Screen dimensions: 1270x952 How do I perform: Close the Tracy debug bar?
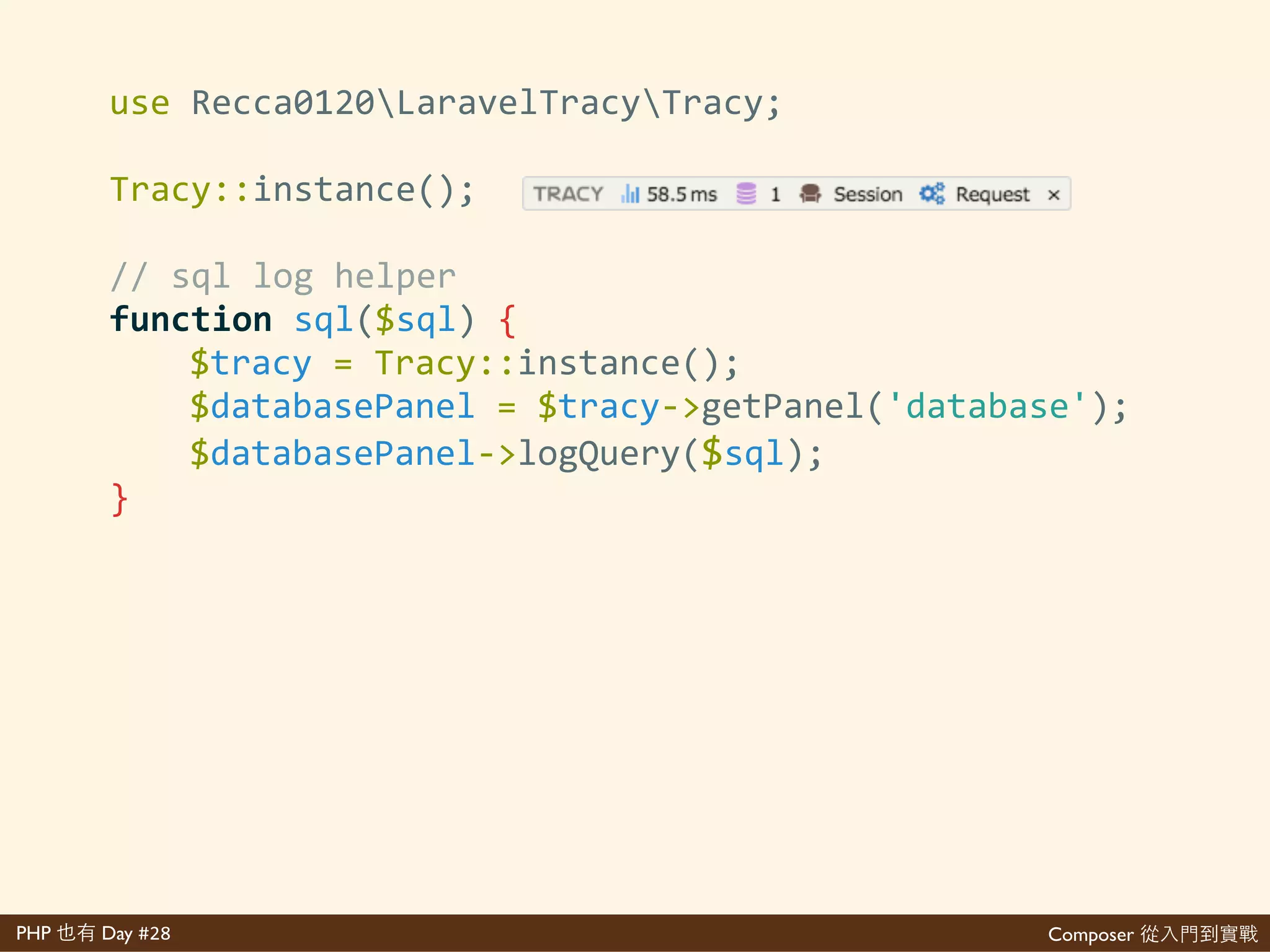(1053, 195)
